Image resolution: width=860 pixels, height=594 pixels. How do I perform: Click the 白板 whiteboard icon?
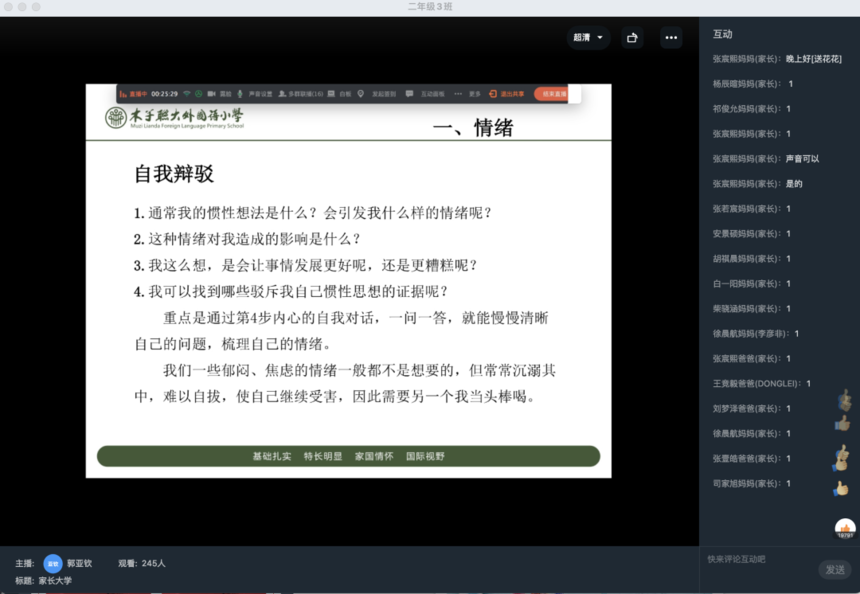click(340, 94)
